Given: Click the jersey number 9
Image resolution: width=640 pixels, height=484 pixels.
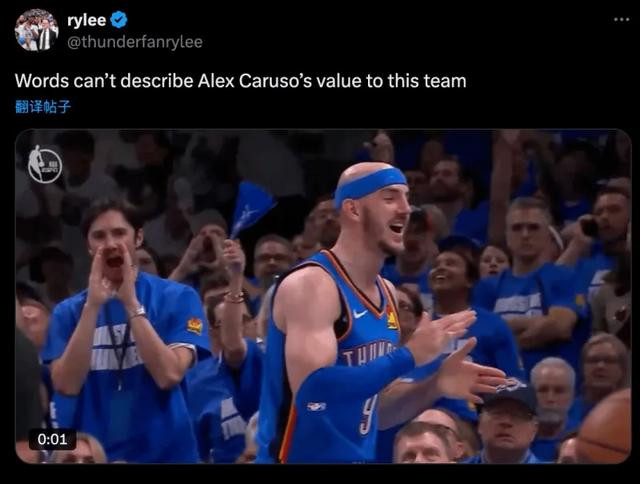Looking at the screenshot, I should tap(367, 413).
